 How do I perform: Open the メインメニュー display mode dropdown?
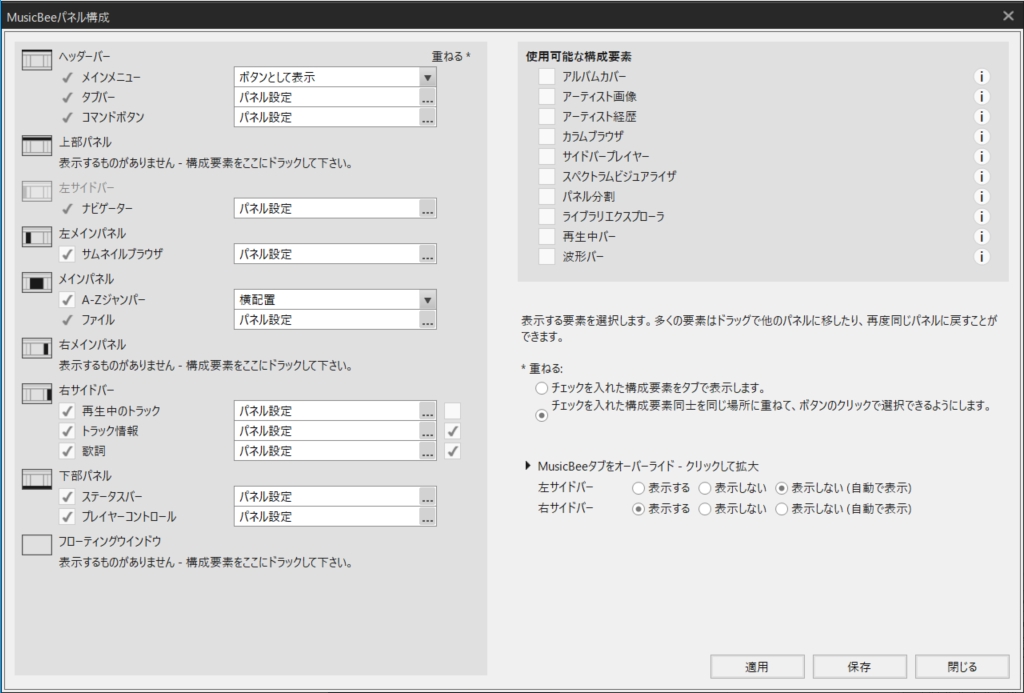click(x=427, y=77)
